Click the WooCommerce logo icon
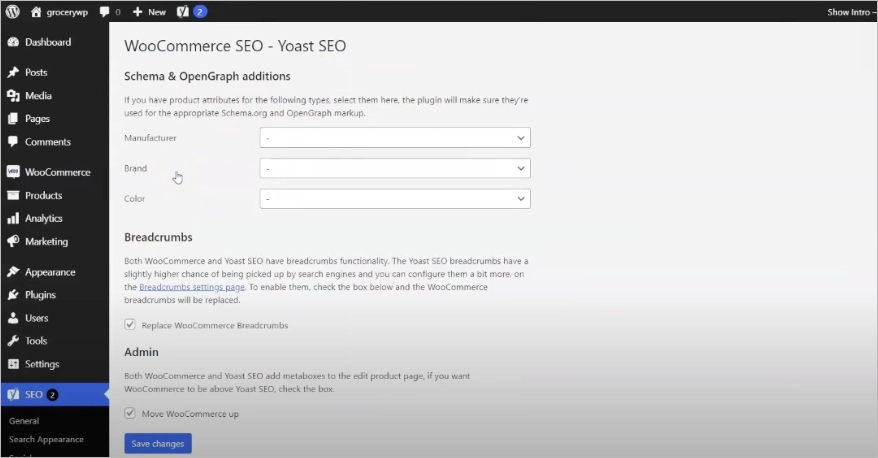Viewport: 878px width, 458px height. tap(13, 172)
